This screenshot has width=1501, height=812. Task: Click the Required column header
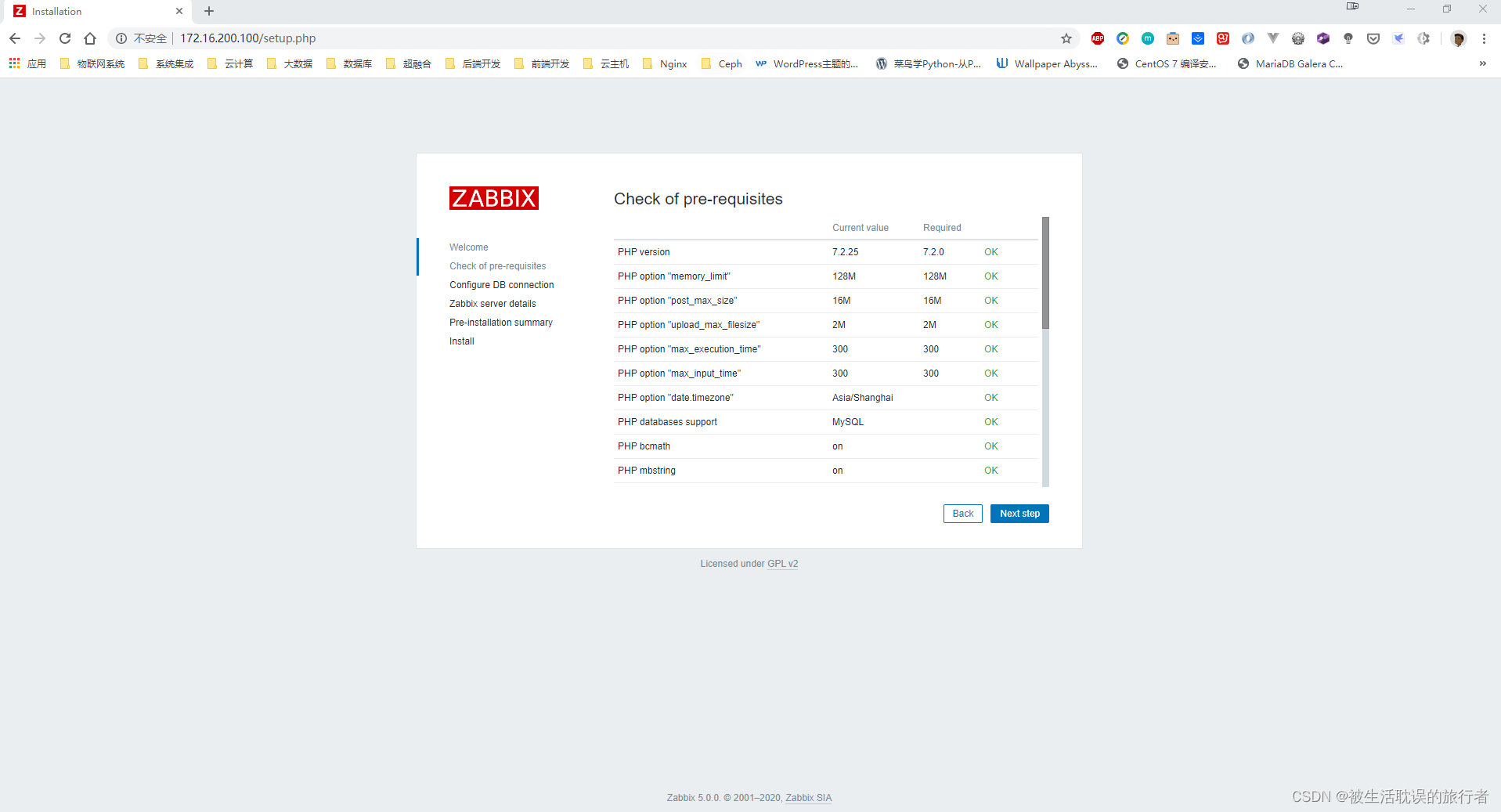pos(942,228)
